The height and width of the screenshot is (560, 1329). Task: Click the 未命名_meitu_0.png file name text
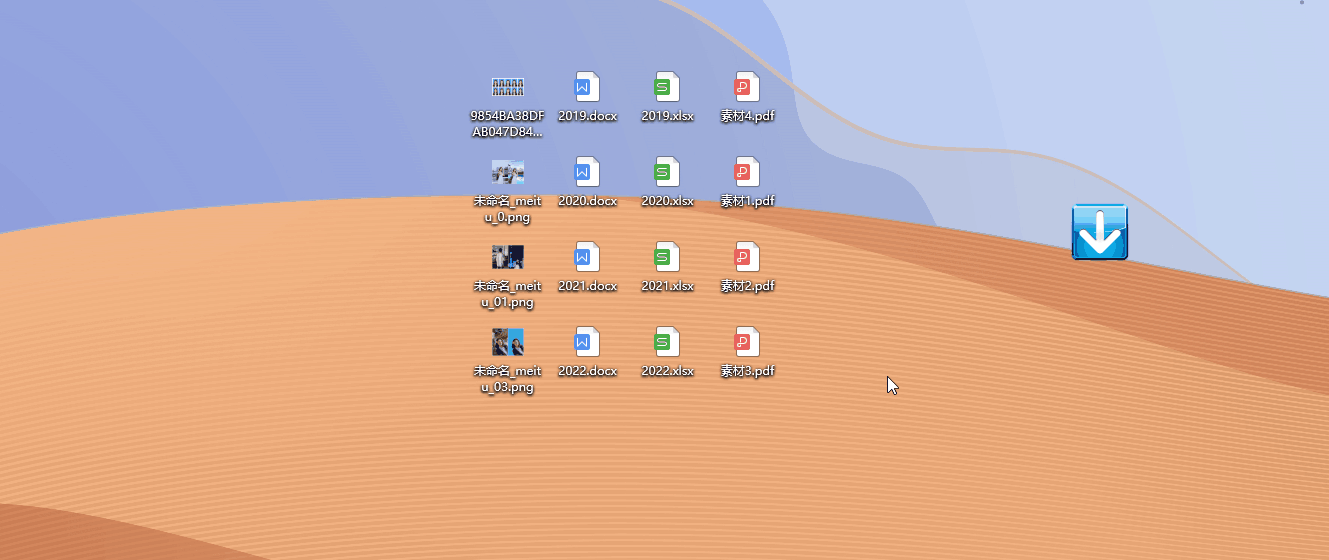(508, 209)
